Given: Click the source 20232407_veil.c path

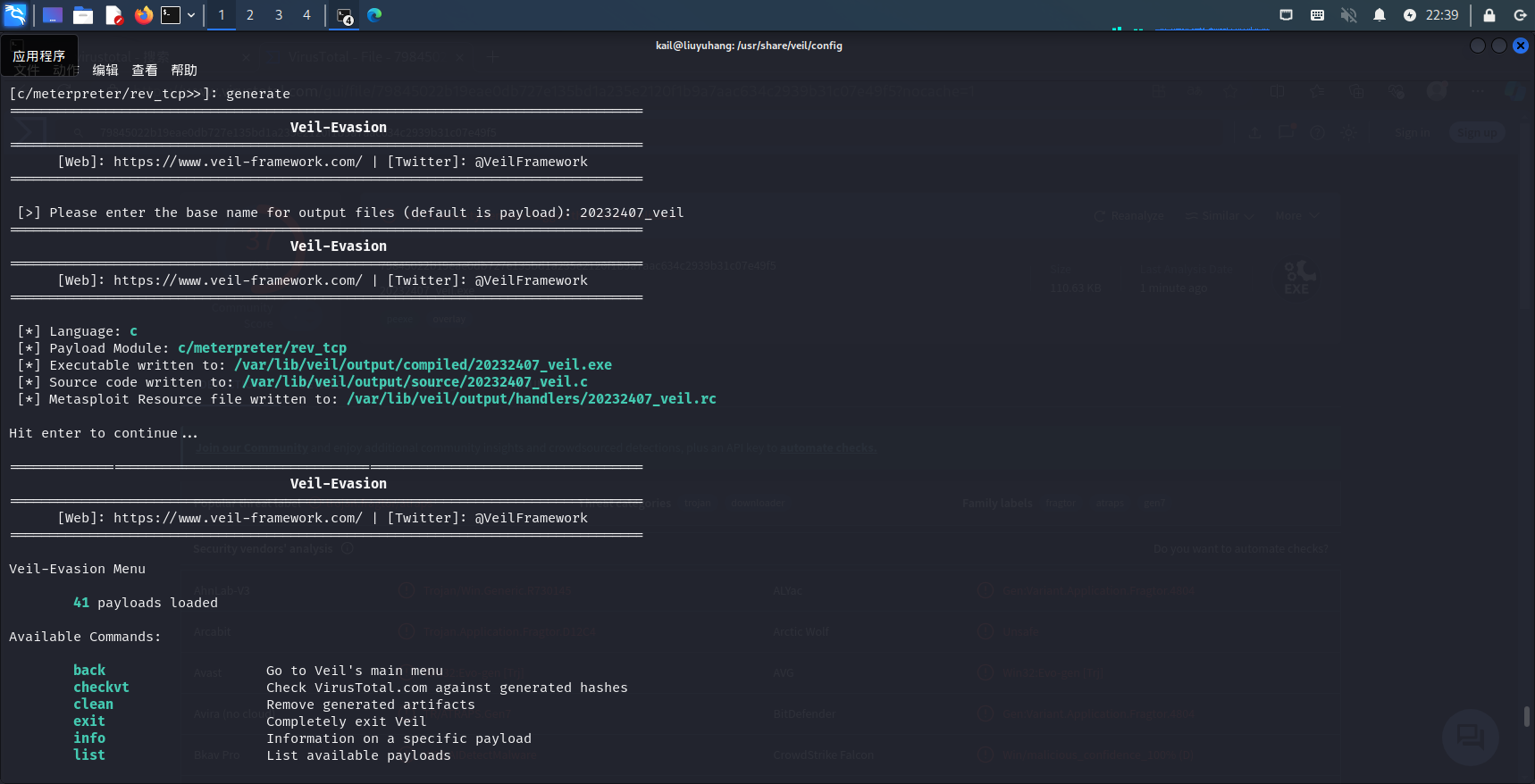Looking at the screenshot, I should point(415,382).
